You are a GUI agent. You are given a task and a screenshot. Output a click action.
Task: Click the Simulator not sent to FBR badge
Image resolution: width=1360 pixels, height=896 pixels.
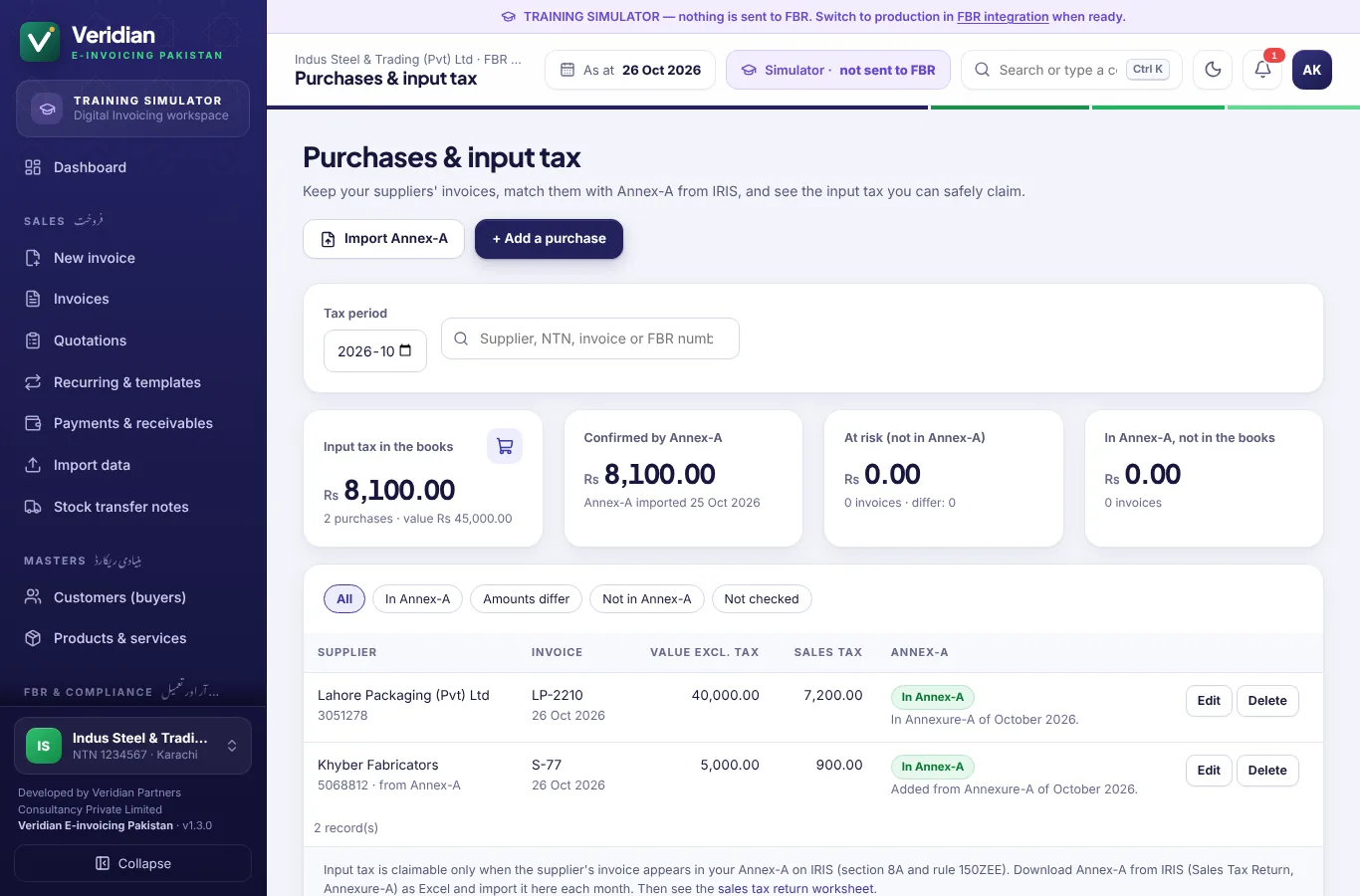[838, 70]
